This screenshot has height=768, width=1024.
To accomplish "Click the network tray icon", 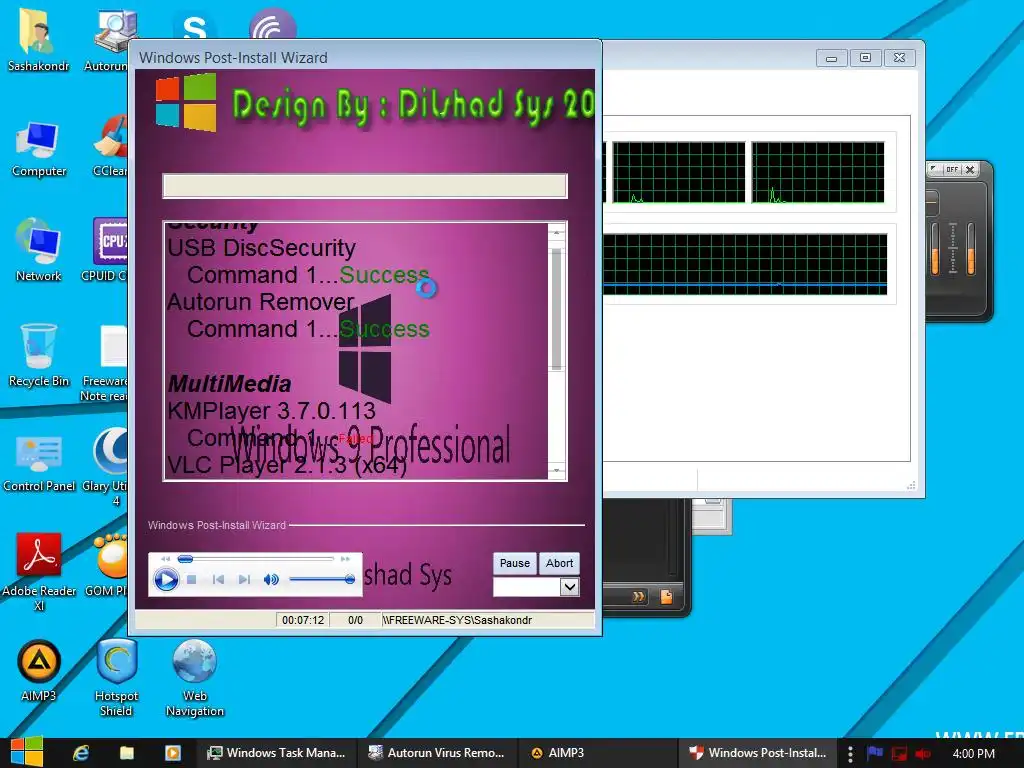I will pos(899,753).
